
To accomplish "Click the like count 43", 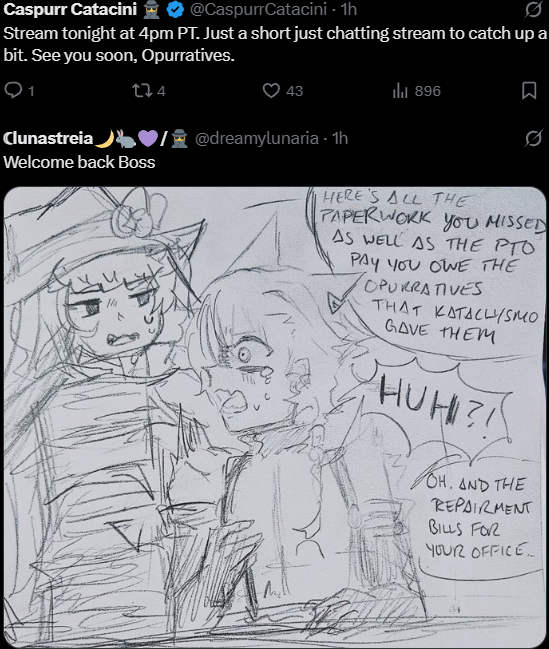I will point(294,91).
